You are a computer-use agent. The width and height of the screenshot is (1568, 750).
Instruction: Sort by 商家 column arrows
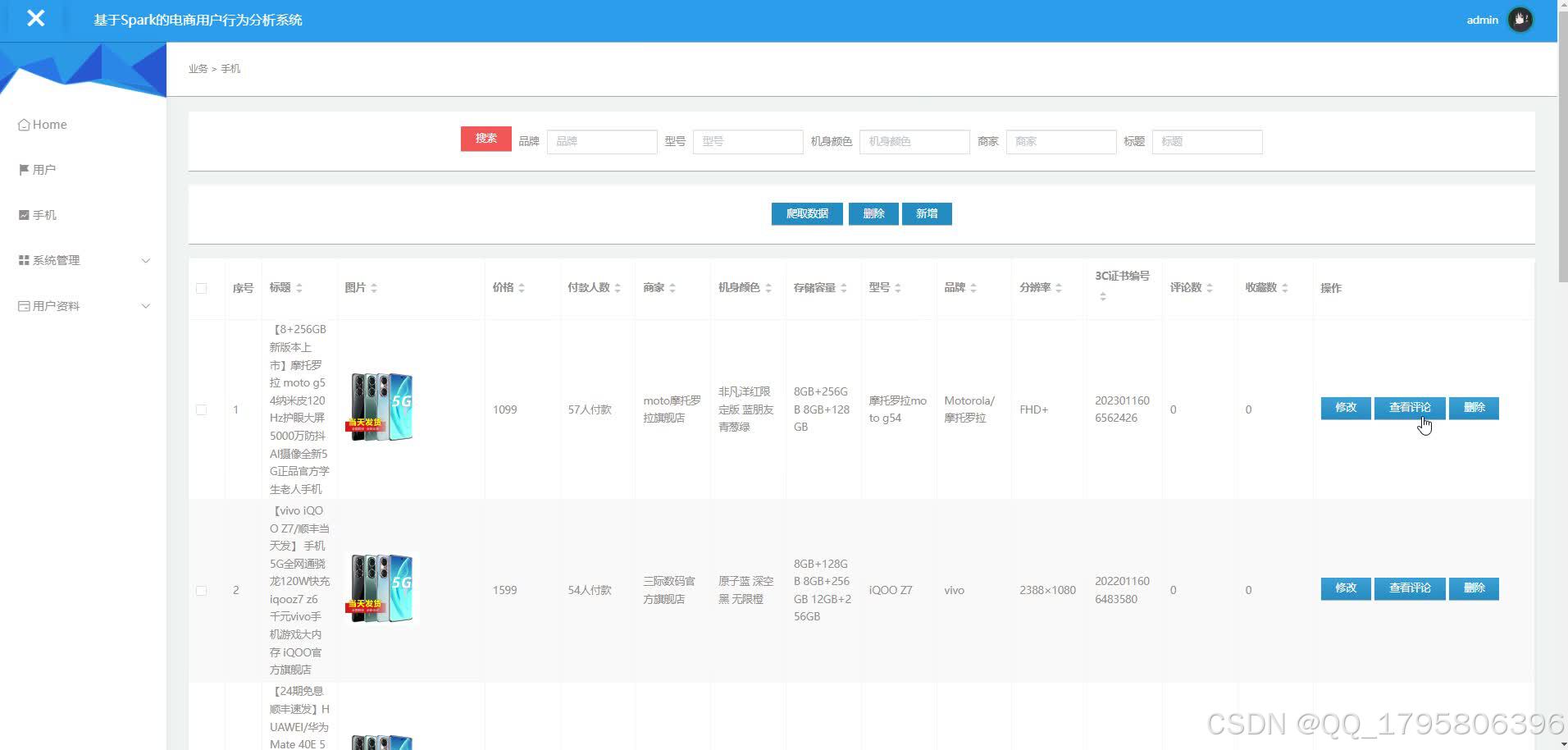[x=672, y=288]
